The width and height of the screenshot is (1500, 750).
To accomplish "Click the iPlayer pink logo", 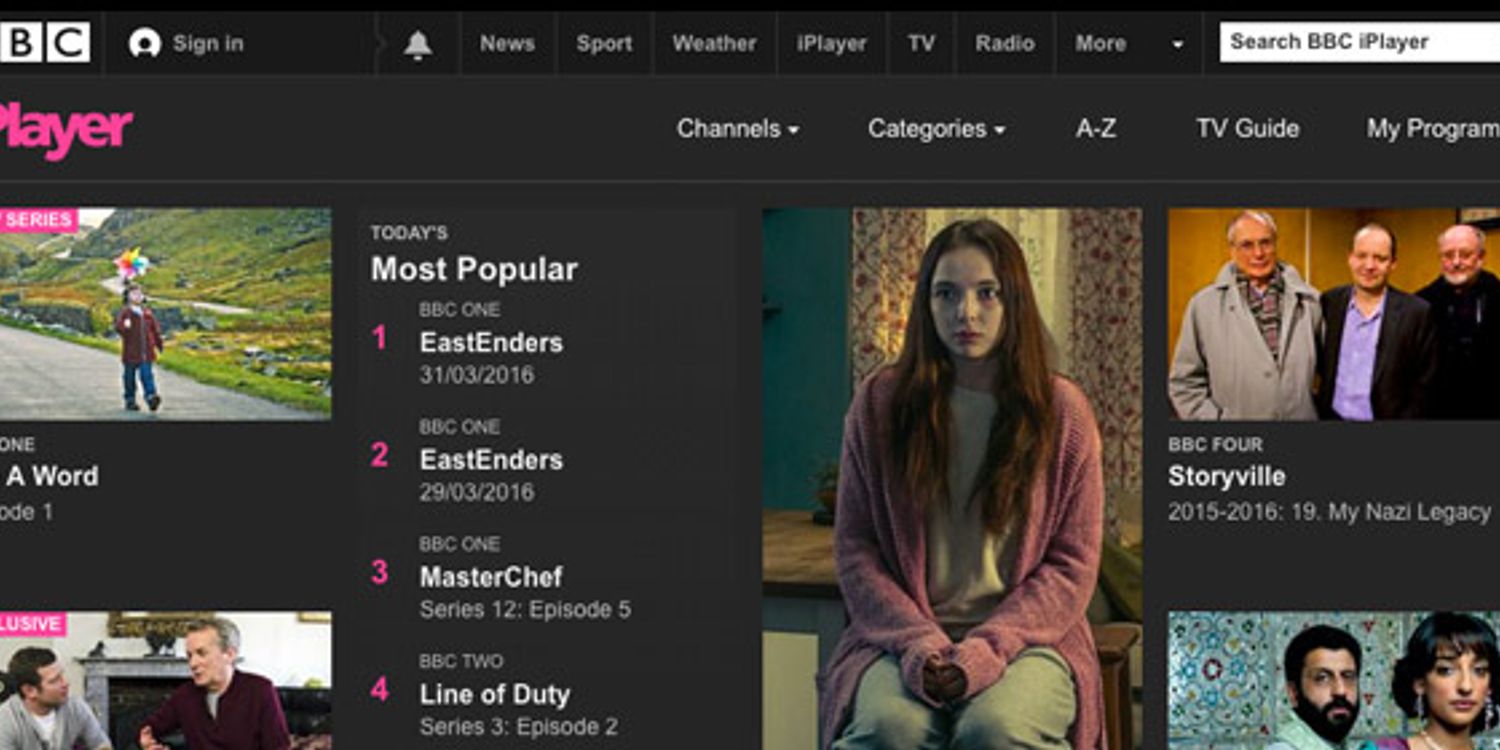I will tap(66, 129).
